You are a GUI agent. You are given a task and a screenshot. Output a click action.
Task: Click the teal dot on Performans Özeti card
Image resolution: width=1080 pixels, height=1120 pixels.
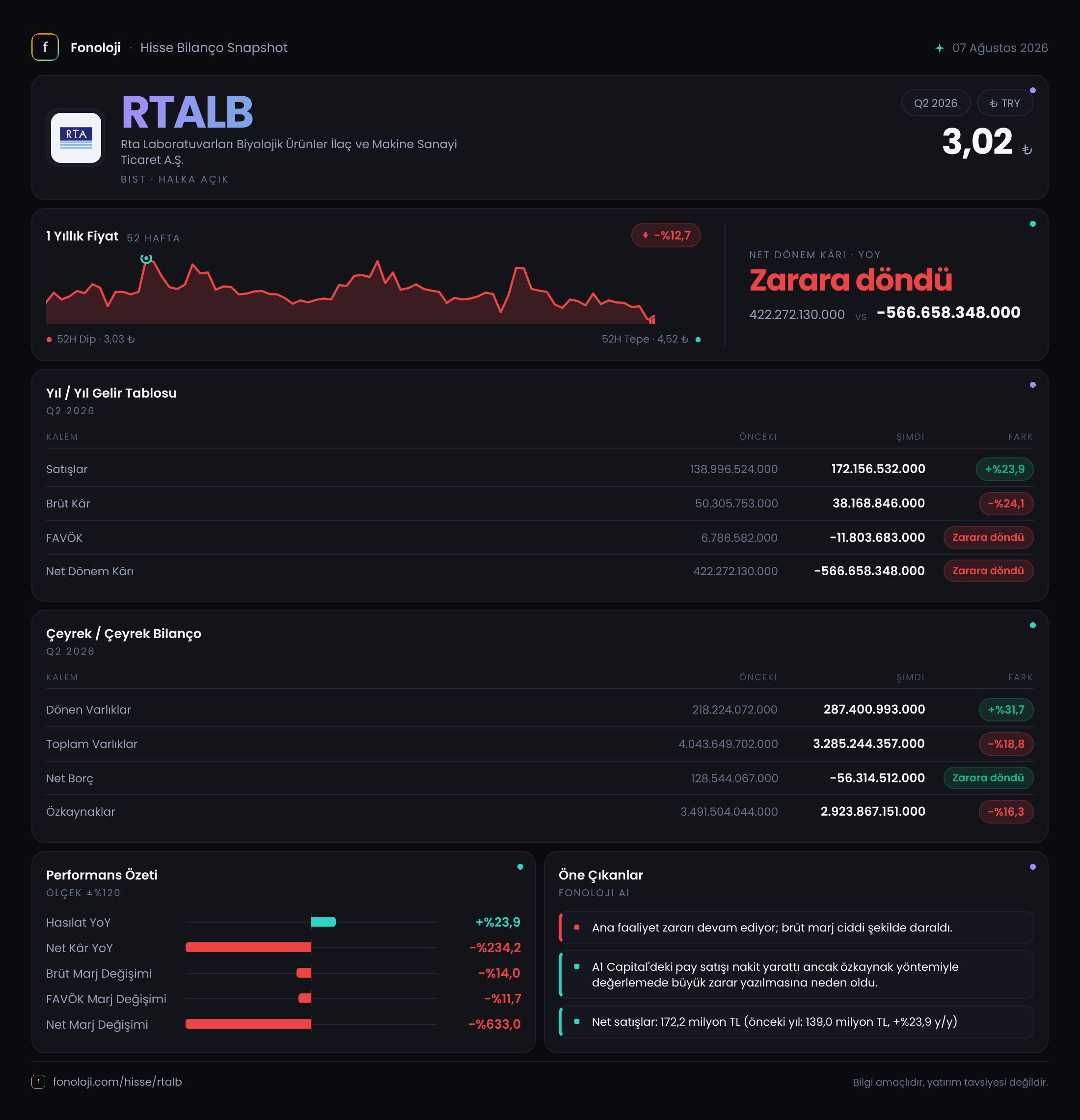520,867
